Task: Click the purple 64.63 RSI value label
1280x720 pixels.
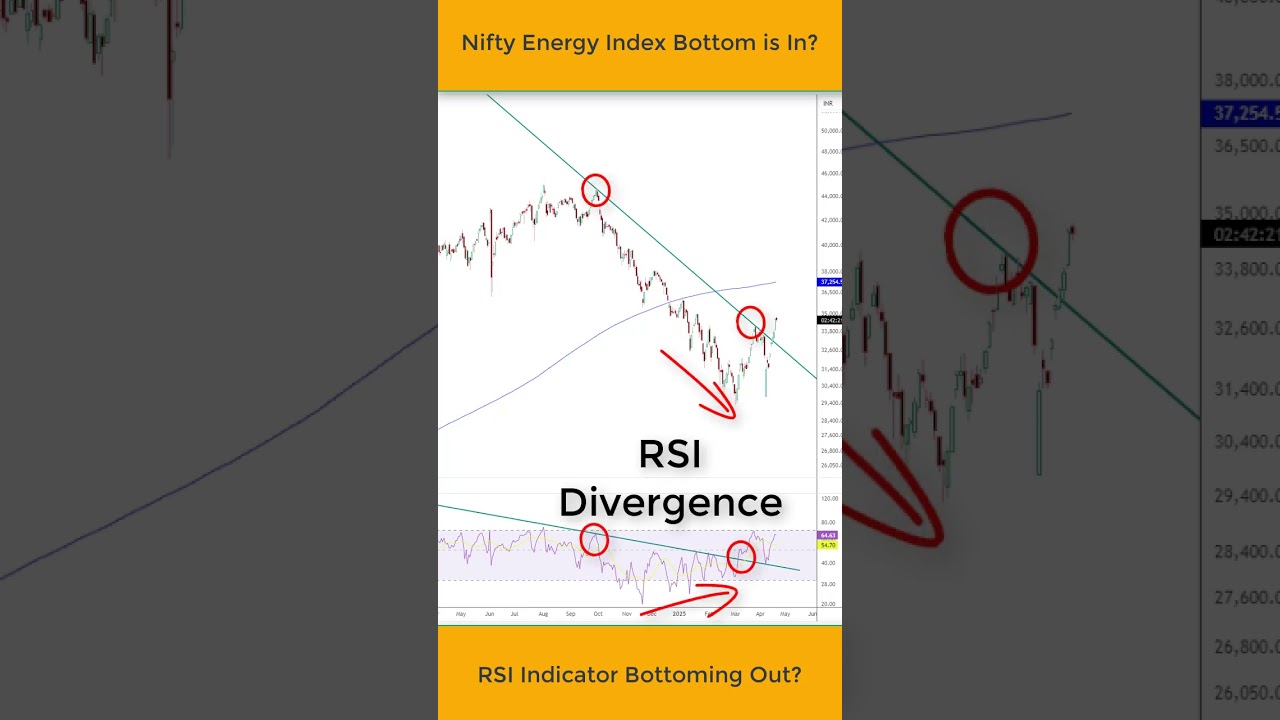Action: pyautogui.click(x=828, y=535)
